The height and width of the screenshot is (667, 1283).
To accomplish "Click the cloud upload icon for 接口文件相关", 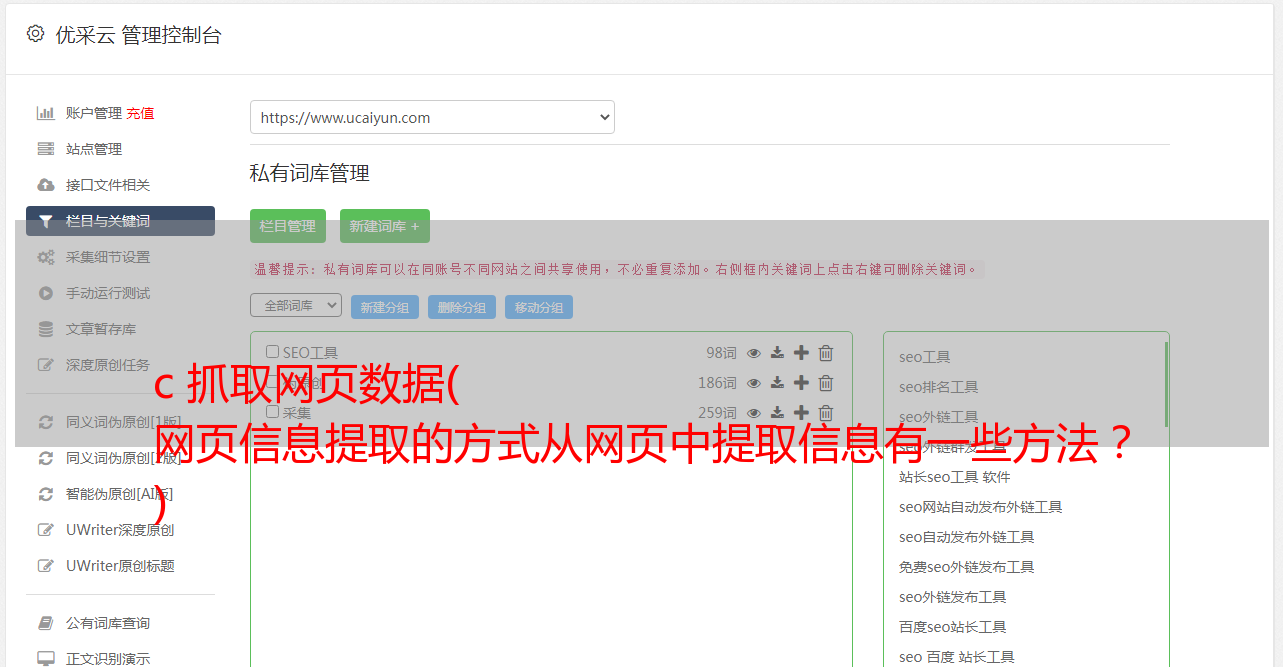I will click(x=46, y=185).
